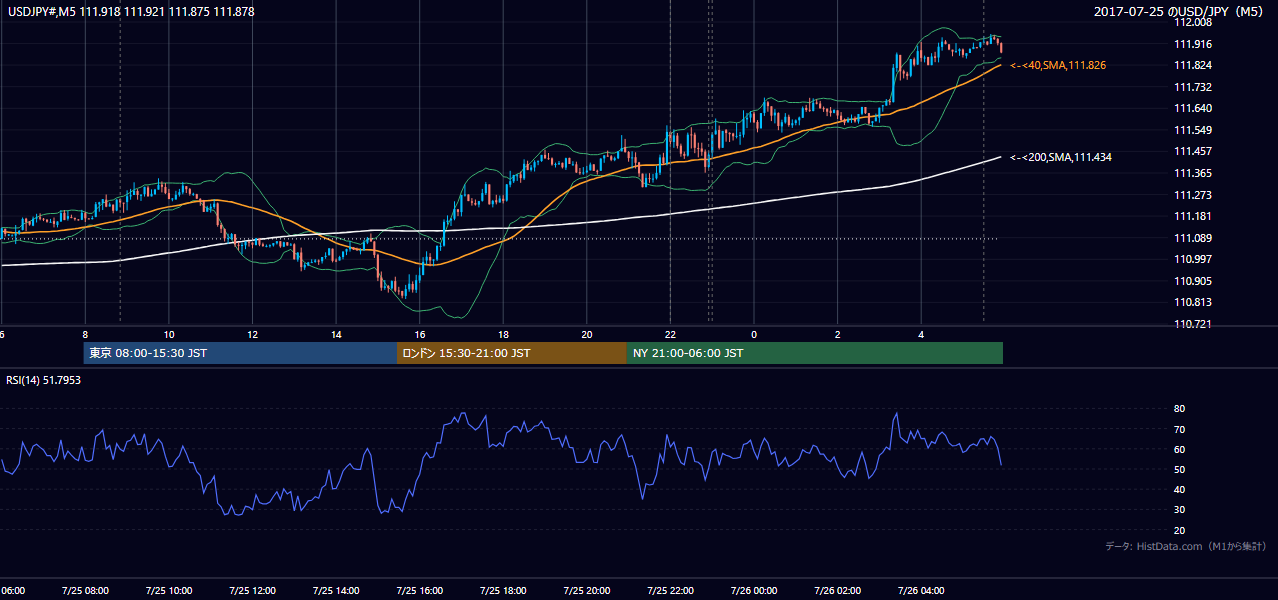
Task: Click the 7/25 08:00 time axis label
Action: (x=85, y=590)
